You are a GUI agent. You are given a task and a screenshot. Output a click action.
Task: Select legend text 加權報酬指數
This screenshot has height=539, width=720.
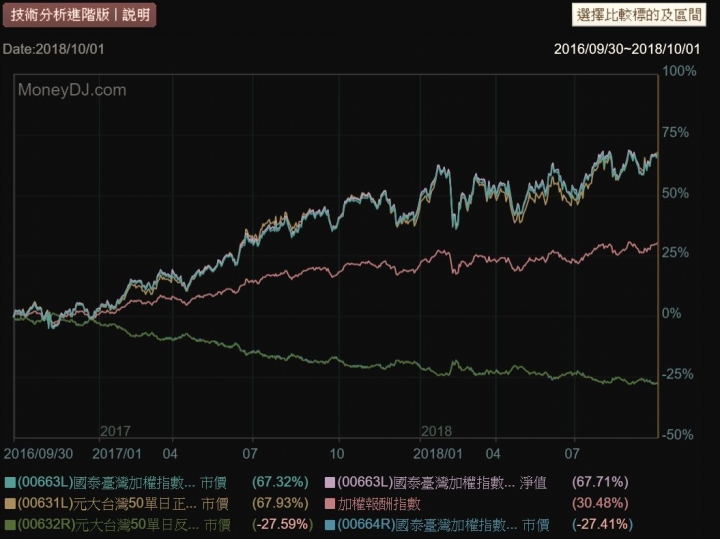(x=379, y=504)
